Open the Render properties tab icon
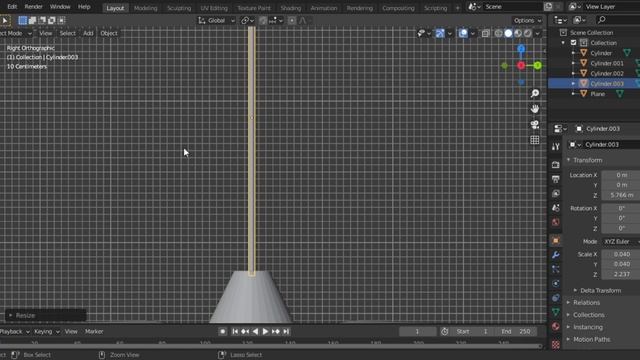The width and height of the screenshot is (640, 360). coord(556,165)
